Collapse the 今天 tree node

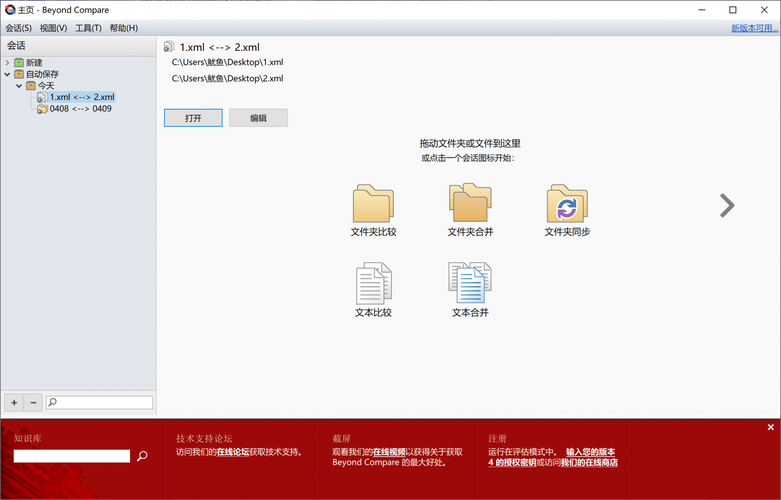tap(19, 86)
